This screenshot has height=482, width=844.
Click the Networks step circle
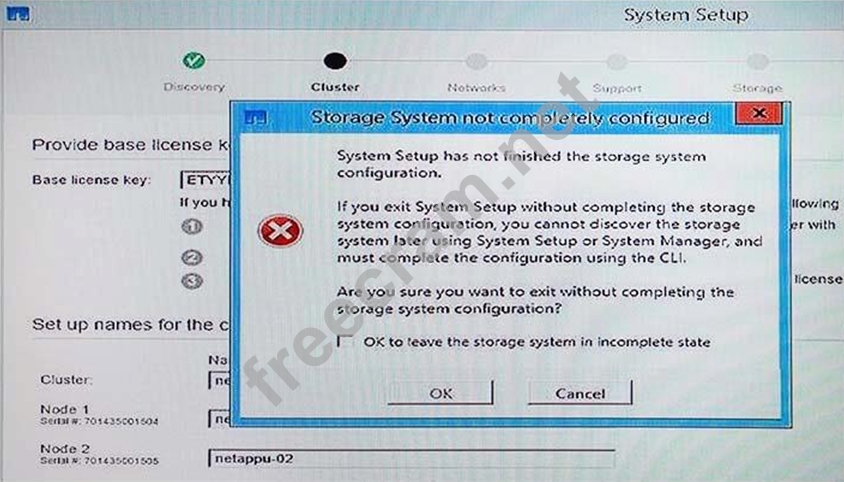(476, 61)
